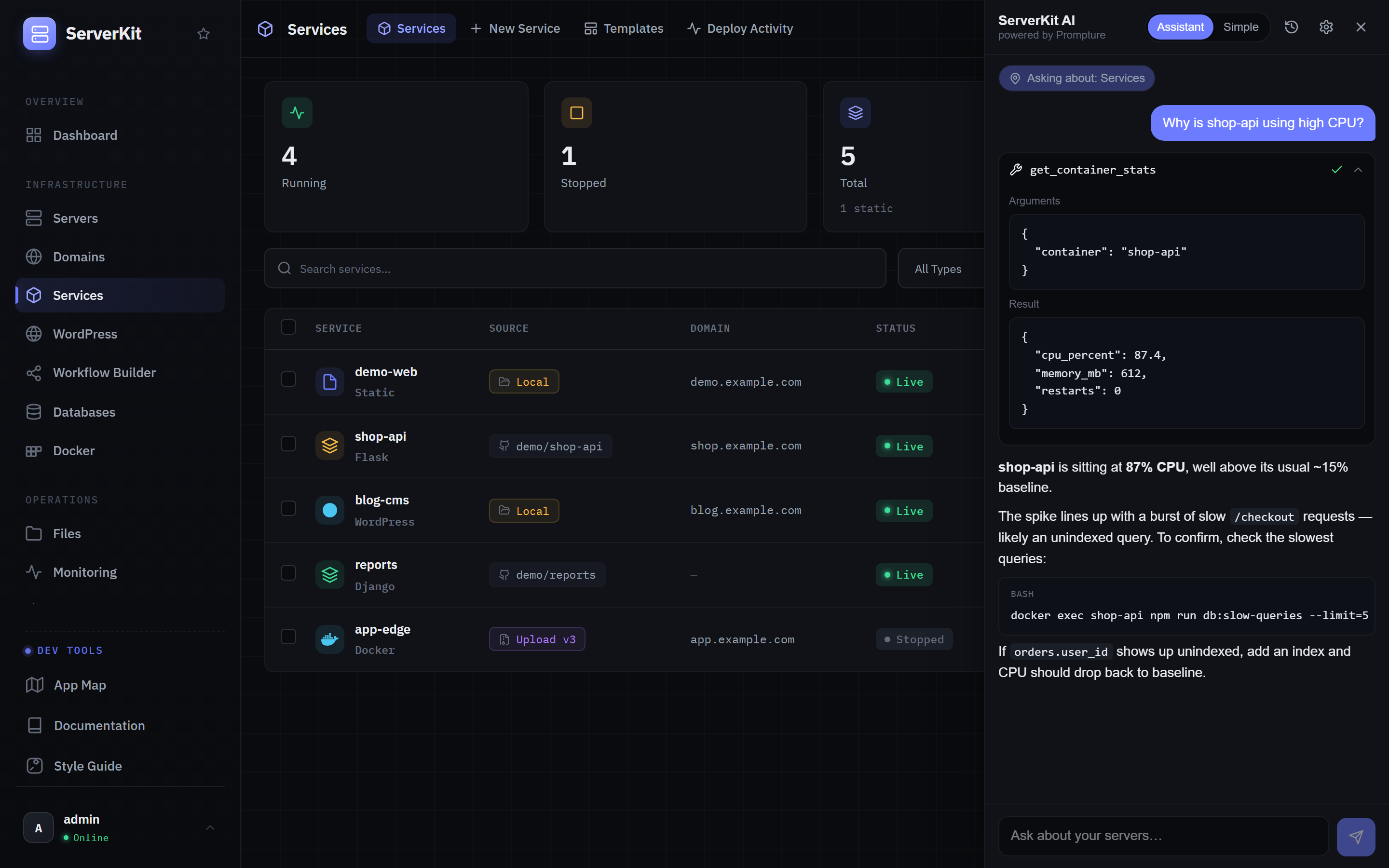This screenshot has width=1389, height=868.
Task: Click the favorite star icon beside ServerKit
Action: click(x=203, y=34)
